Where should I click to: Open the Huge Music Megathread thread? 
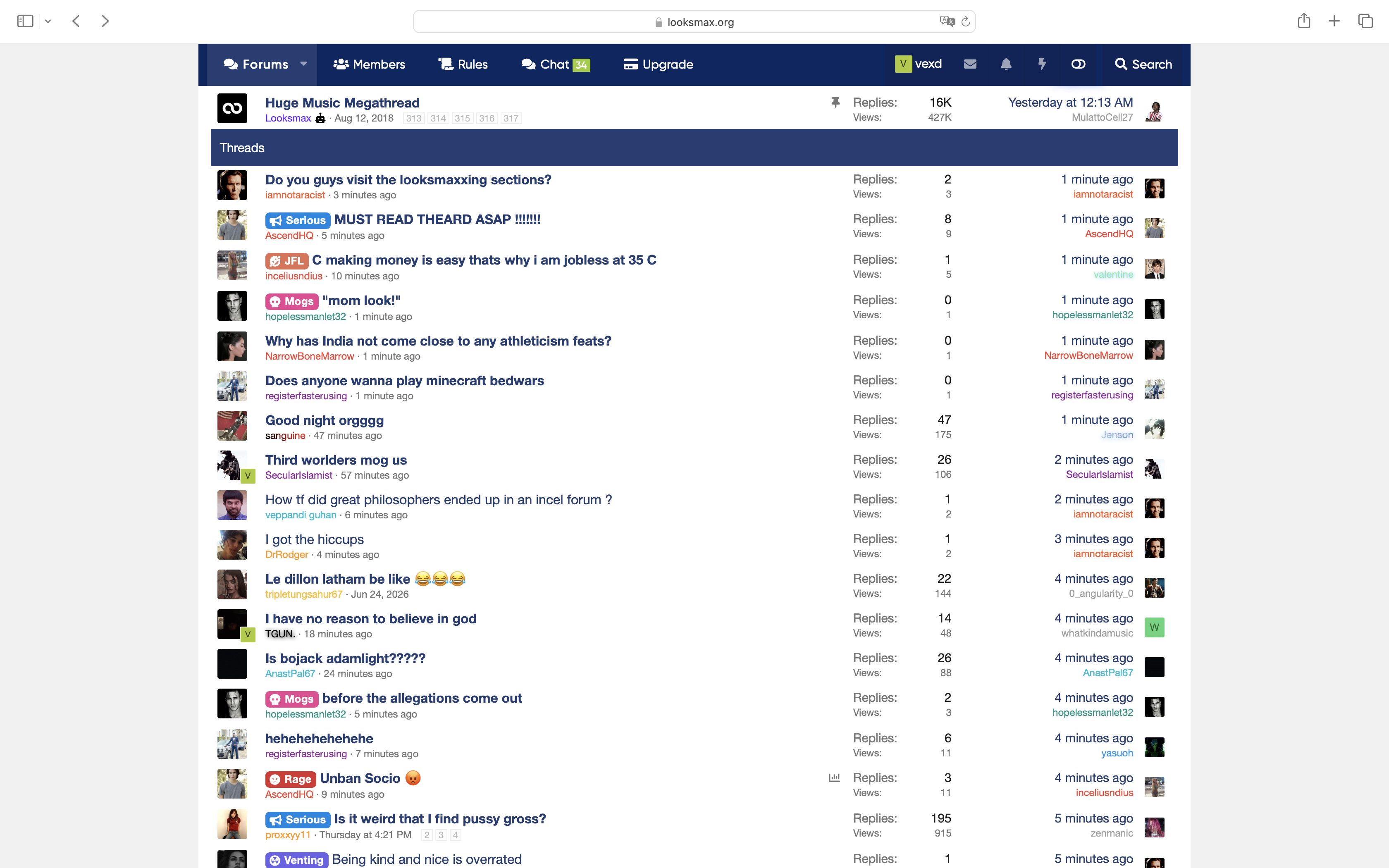(x=342, y=103)
